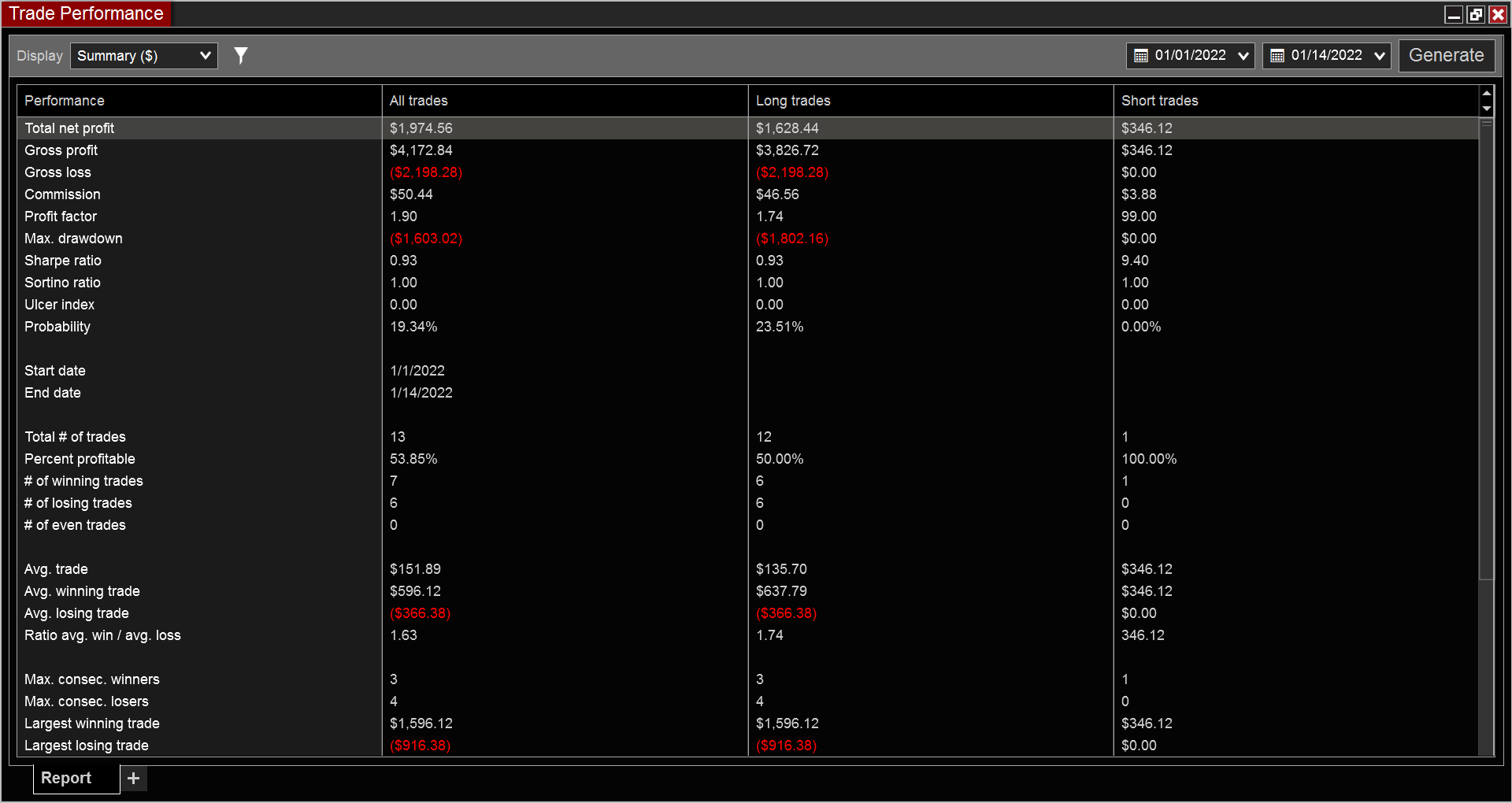Screen dimensions: 1512x803
Task: Minimize the Trade Performance window
Action: tap(1454, 14)
